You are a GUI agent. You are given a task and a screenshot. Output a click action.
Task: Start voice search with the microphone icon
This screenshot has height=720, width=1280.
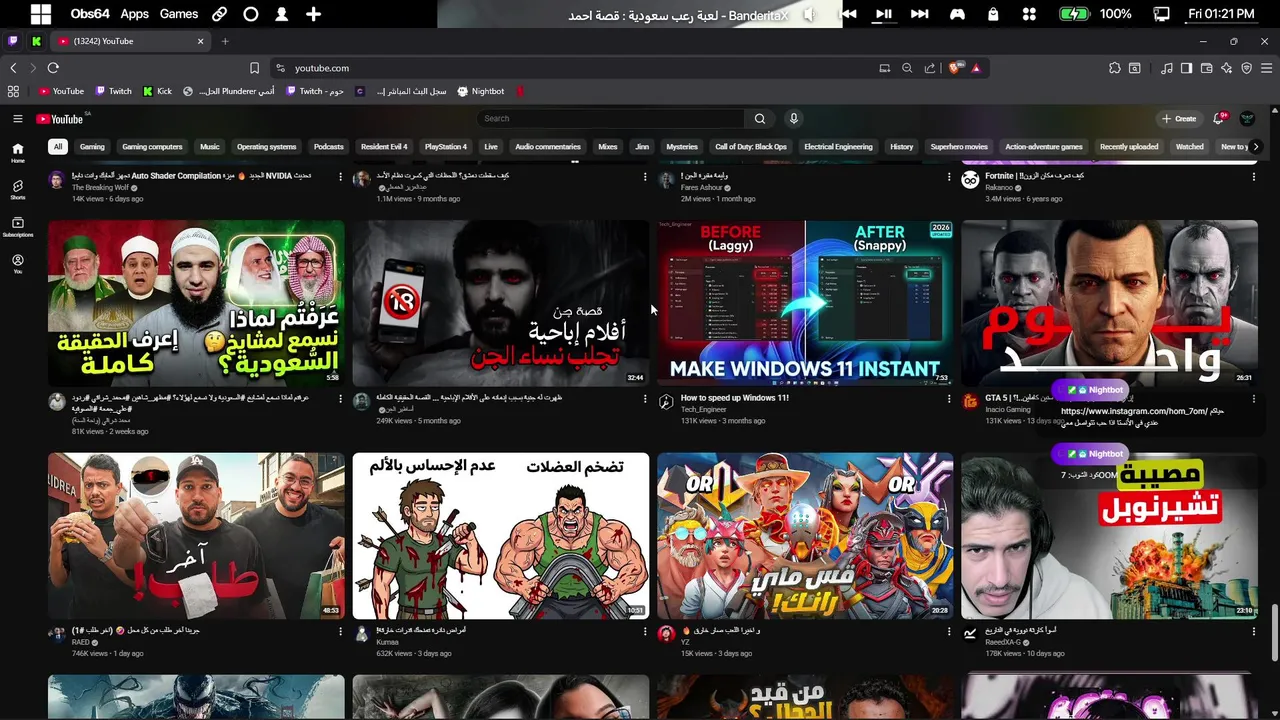[794, 119]
